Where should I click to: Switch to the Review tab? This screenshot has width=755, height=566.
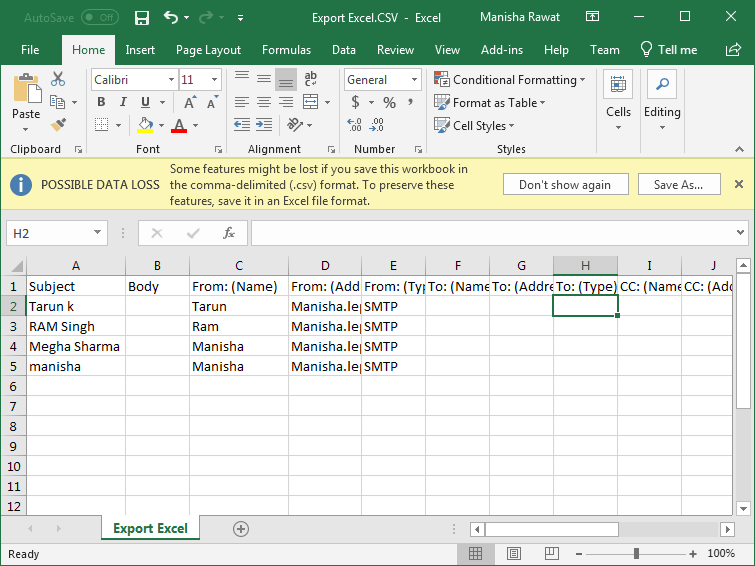tap(395, 50)
